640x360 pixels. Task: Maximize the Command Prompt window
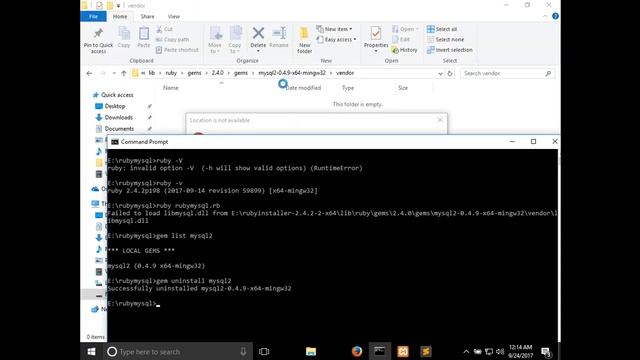(x=533, y=142)
